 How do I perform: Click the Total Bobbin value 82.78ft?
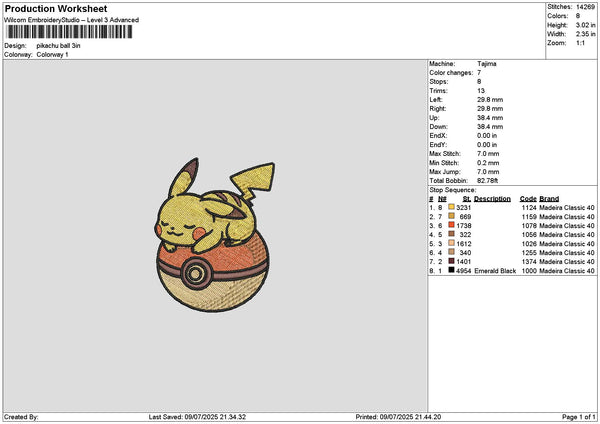click(x=488, y=181)
